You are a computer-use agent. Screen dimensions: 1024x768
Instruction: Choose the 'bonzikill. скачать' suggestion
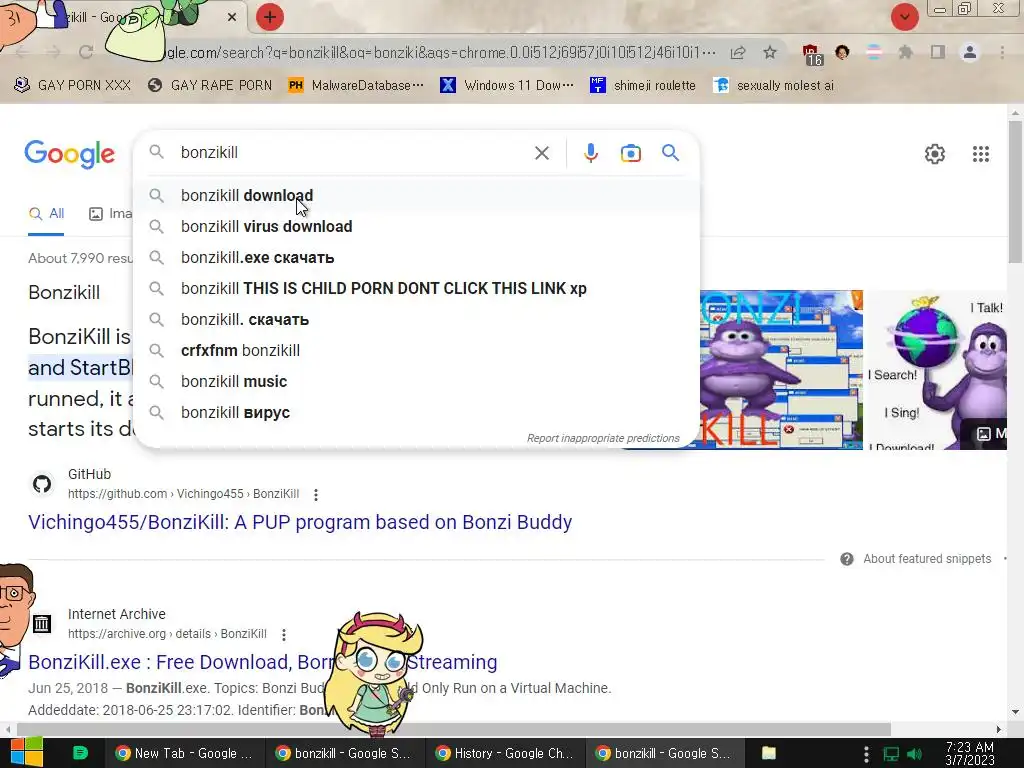(x=417, y=319)
